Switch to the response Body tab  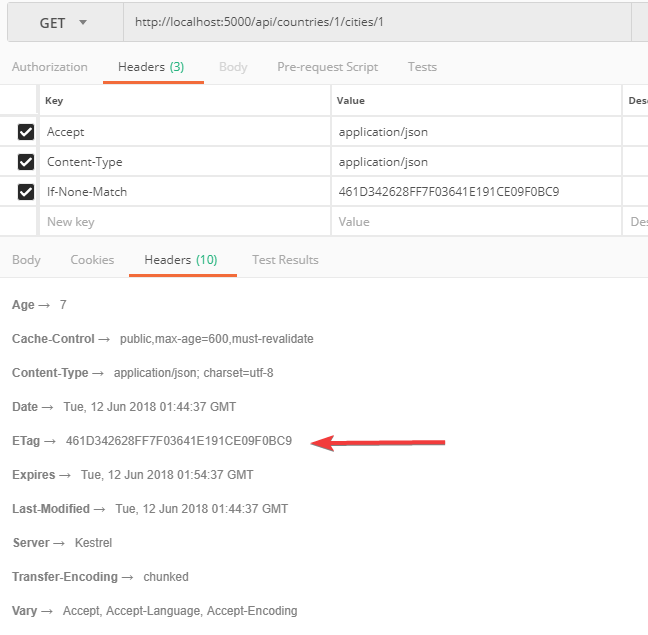pos(27,260)
